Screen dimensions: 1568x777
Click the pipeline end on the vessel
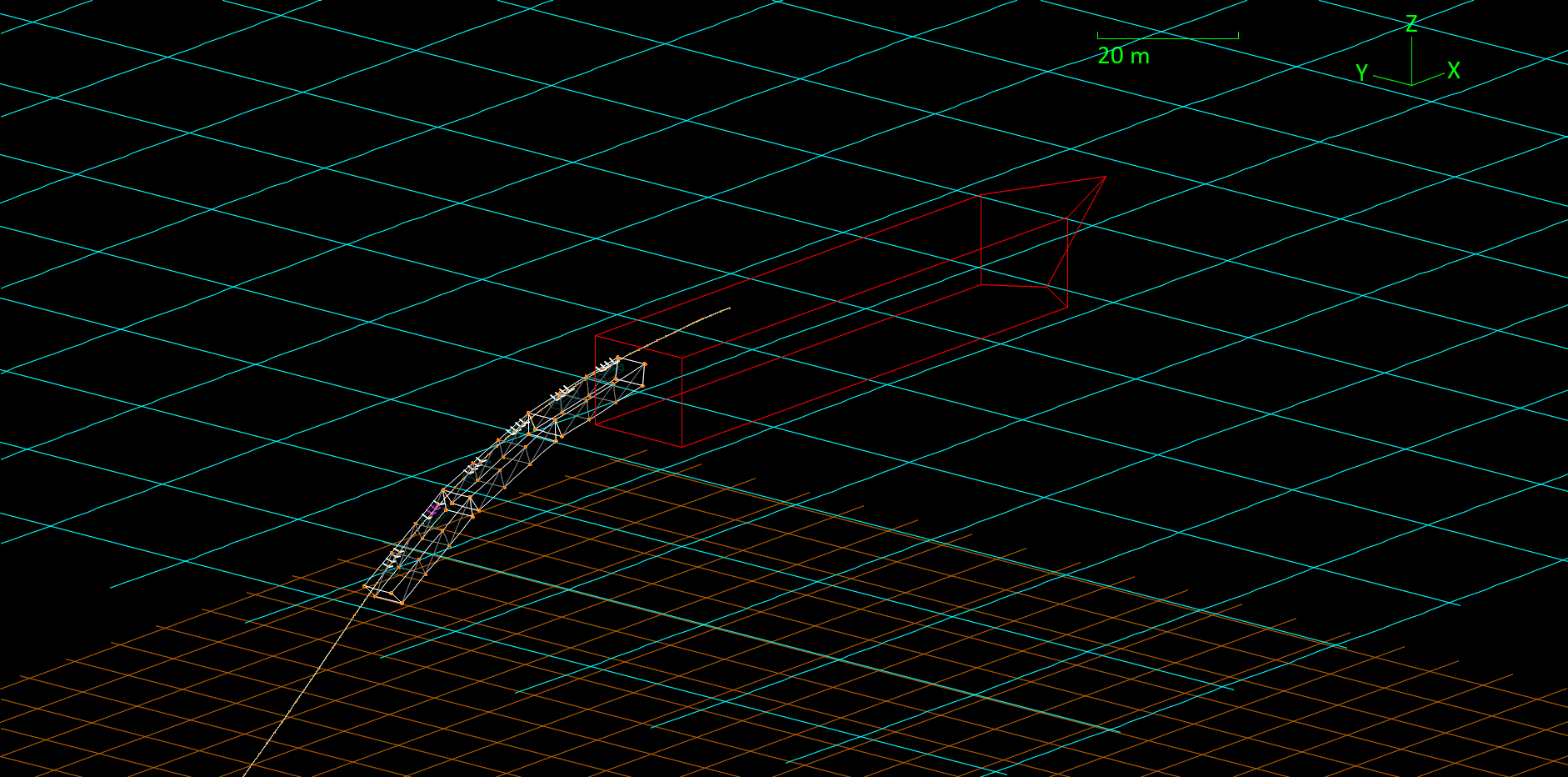pos(729,308)
